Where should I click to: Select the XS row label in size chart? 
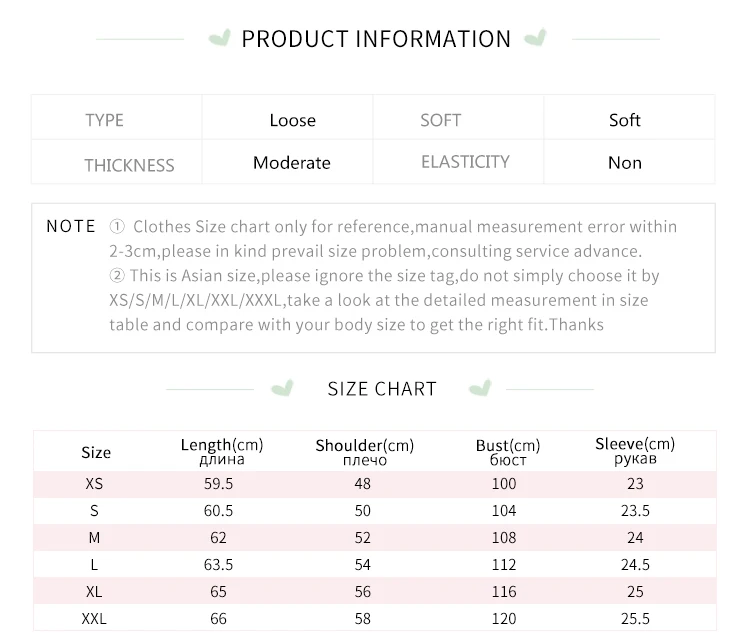pos(95,484)
